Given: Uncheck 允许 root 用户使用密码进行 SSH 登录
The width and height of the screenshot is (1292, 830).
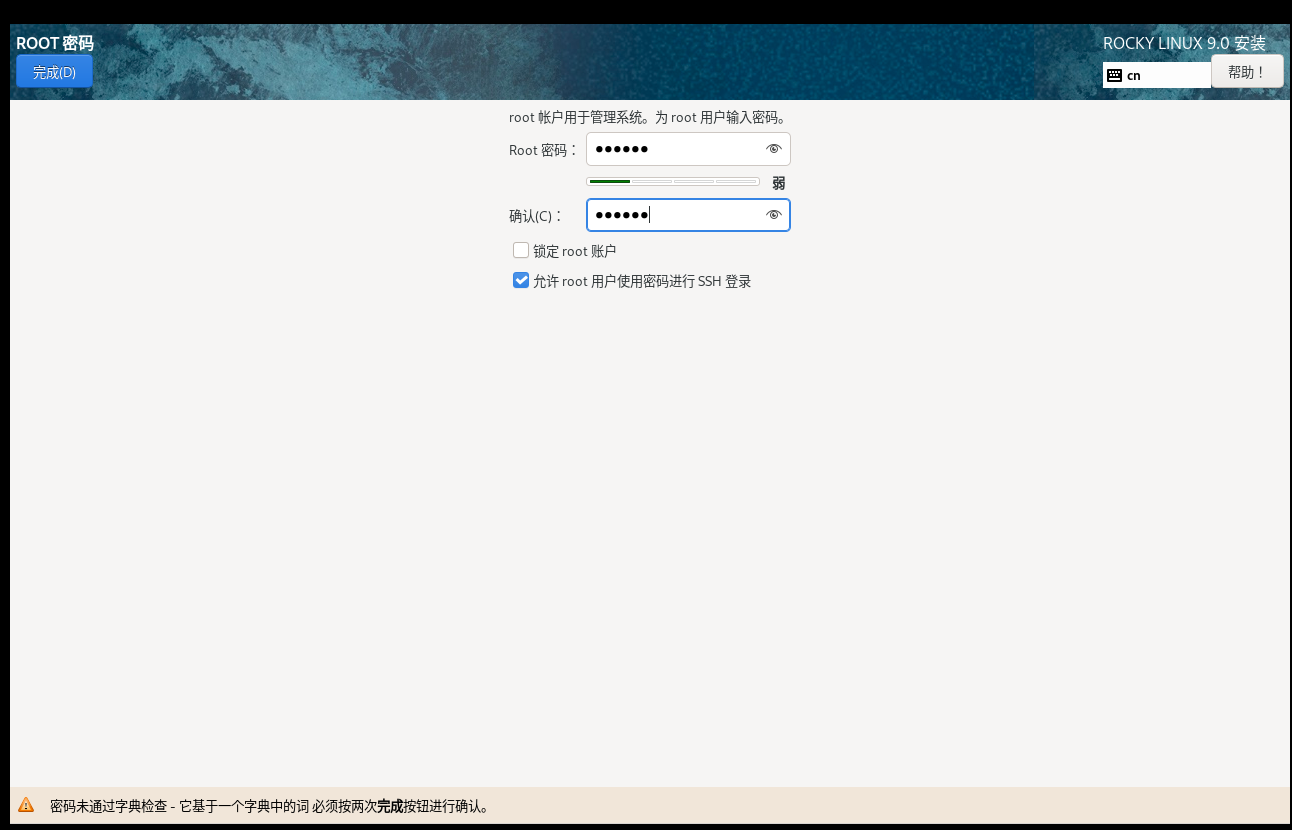Looking at the screenshot, I should tap(521, 281).
